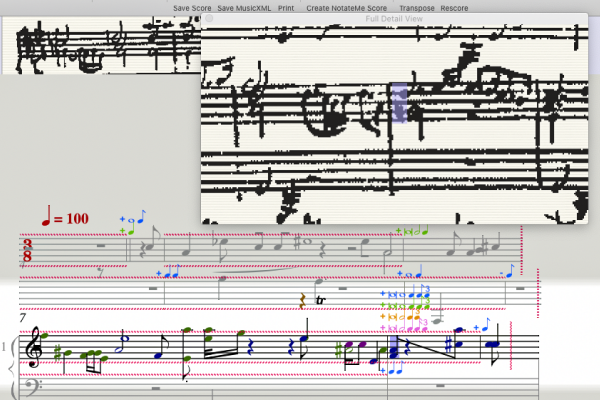Select the gray flat eighth note on the top staff

pos(220,245)
